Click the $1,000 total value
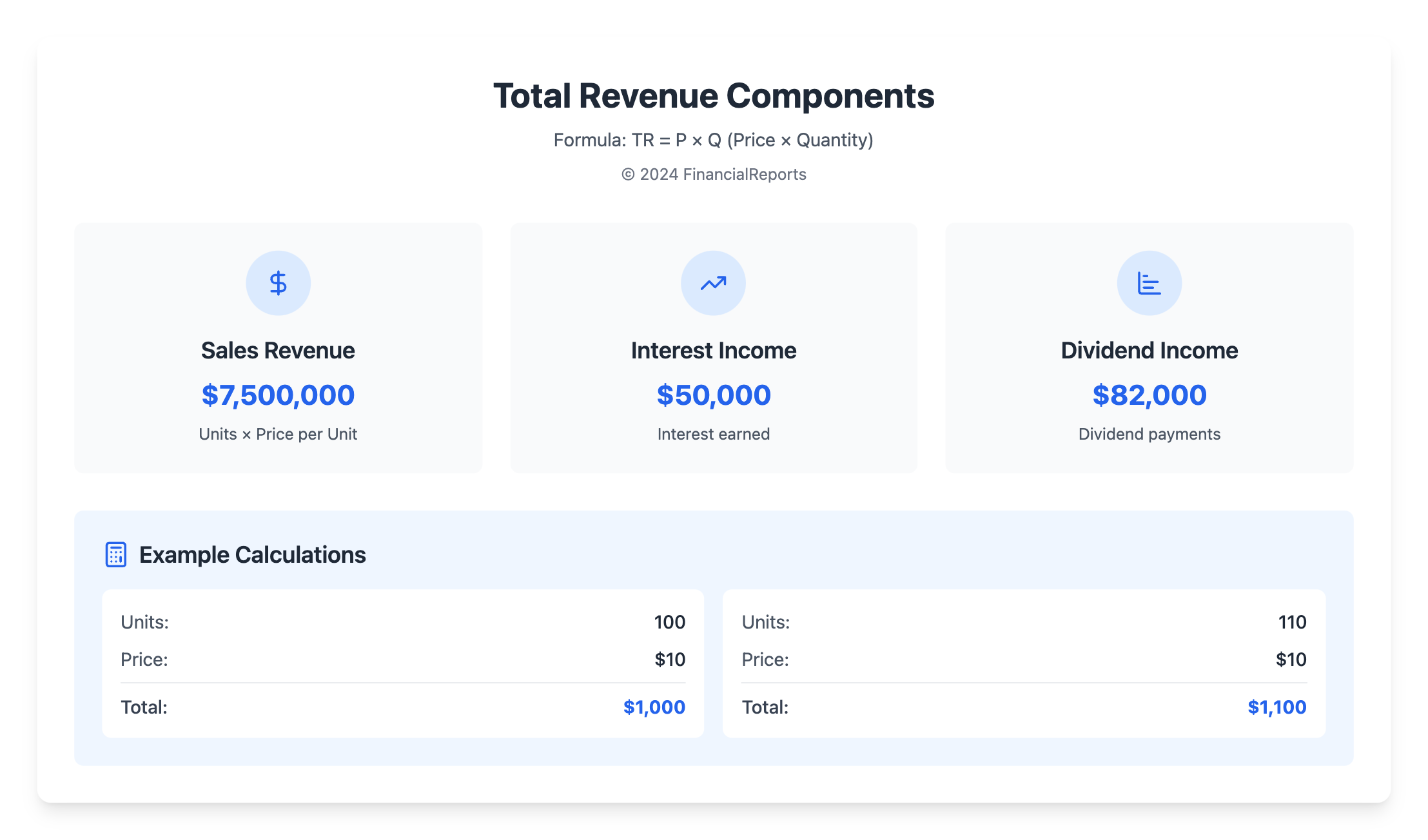The image size is (1428, 840). pyautogui.click(x=654, y=707)
